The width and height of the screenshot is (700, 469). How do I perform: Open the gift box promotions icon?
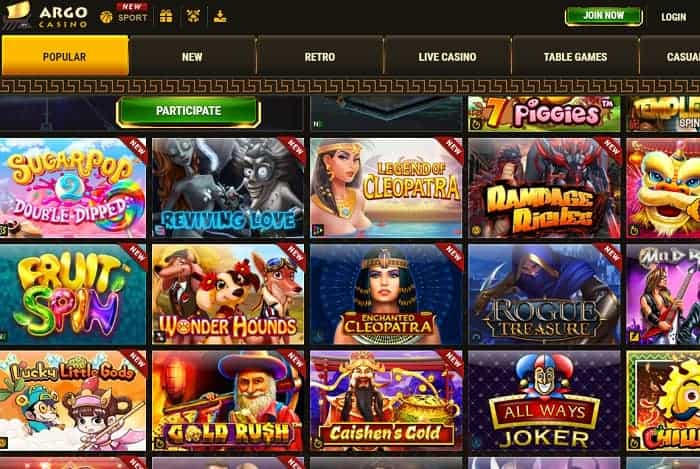pyautogui.click(x=166, y=17)
